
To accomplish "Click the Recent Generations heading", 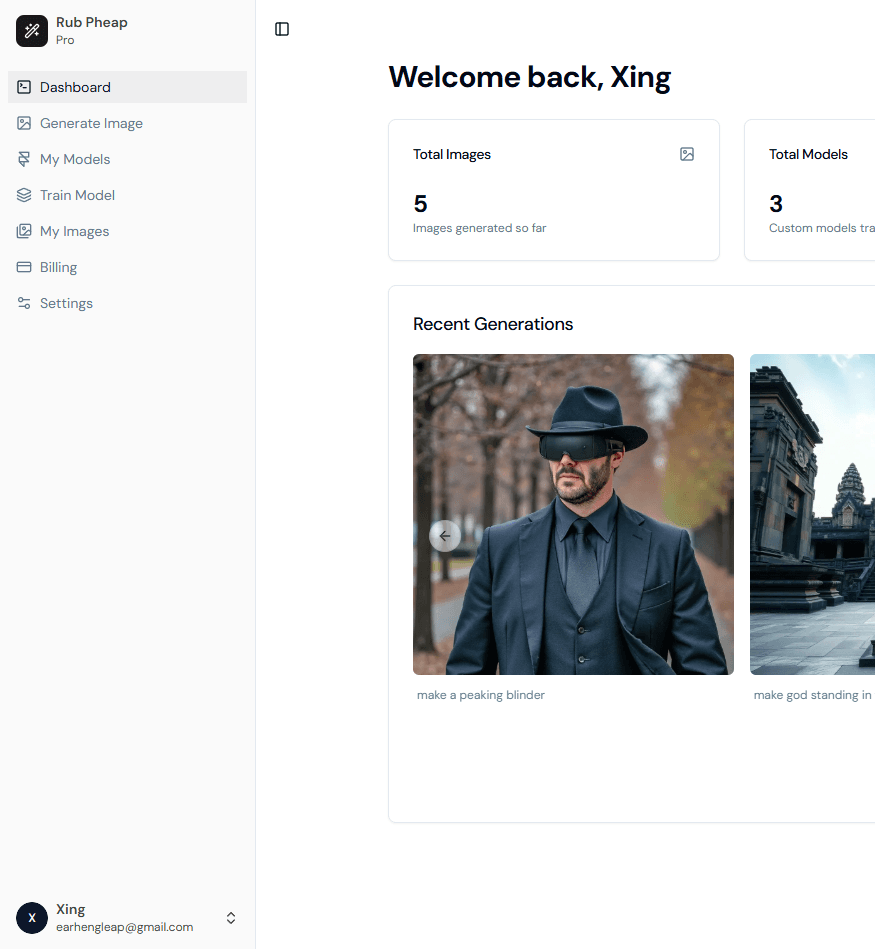I will click(x=493, y=324).
